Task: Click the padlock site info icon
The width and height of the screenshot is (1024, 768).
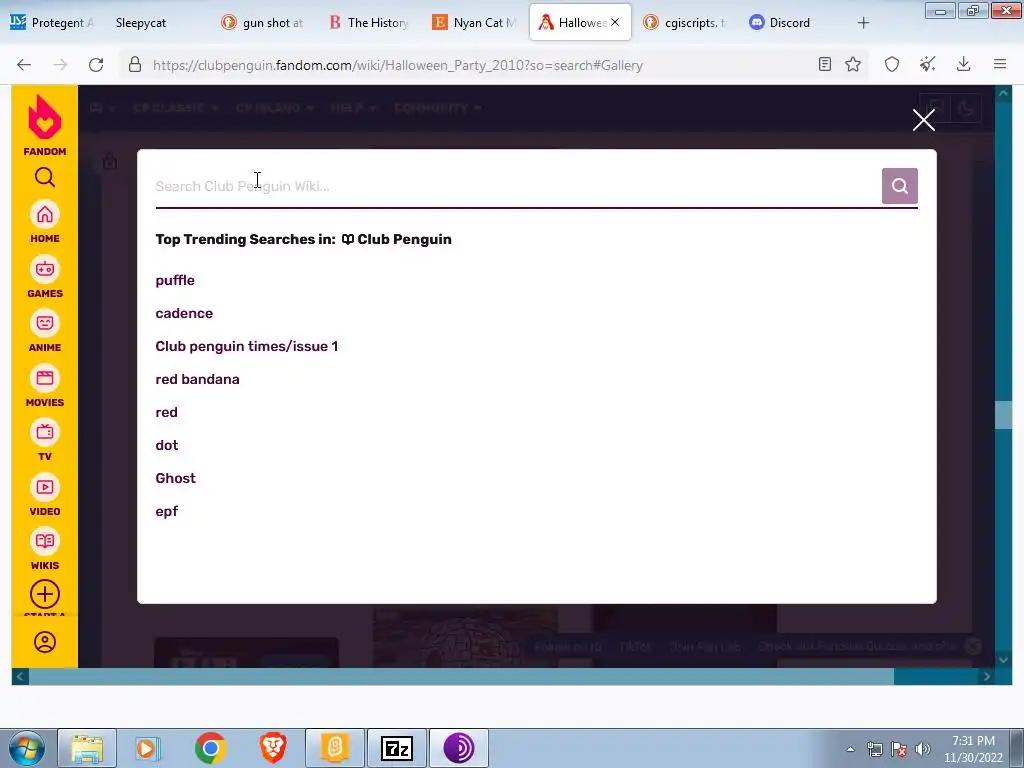Action: pyautogui.click(x=135, y=65)
